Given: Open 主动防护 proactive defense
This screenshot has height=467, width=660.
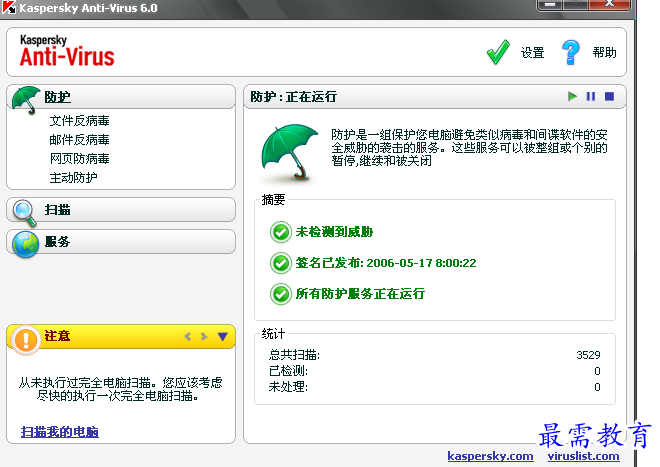Looking at the screenshot, I should pos(73,178).
